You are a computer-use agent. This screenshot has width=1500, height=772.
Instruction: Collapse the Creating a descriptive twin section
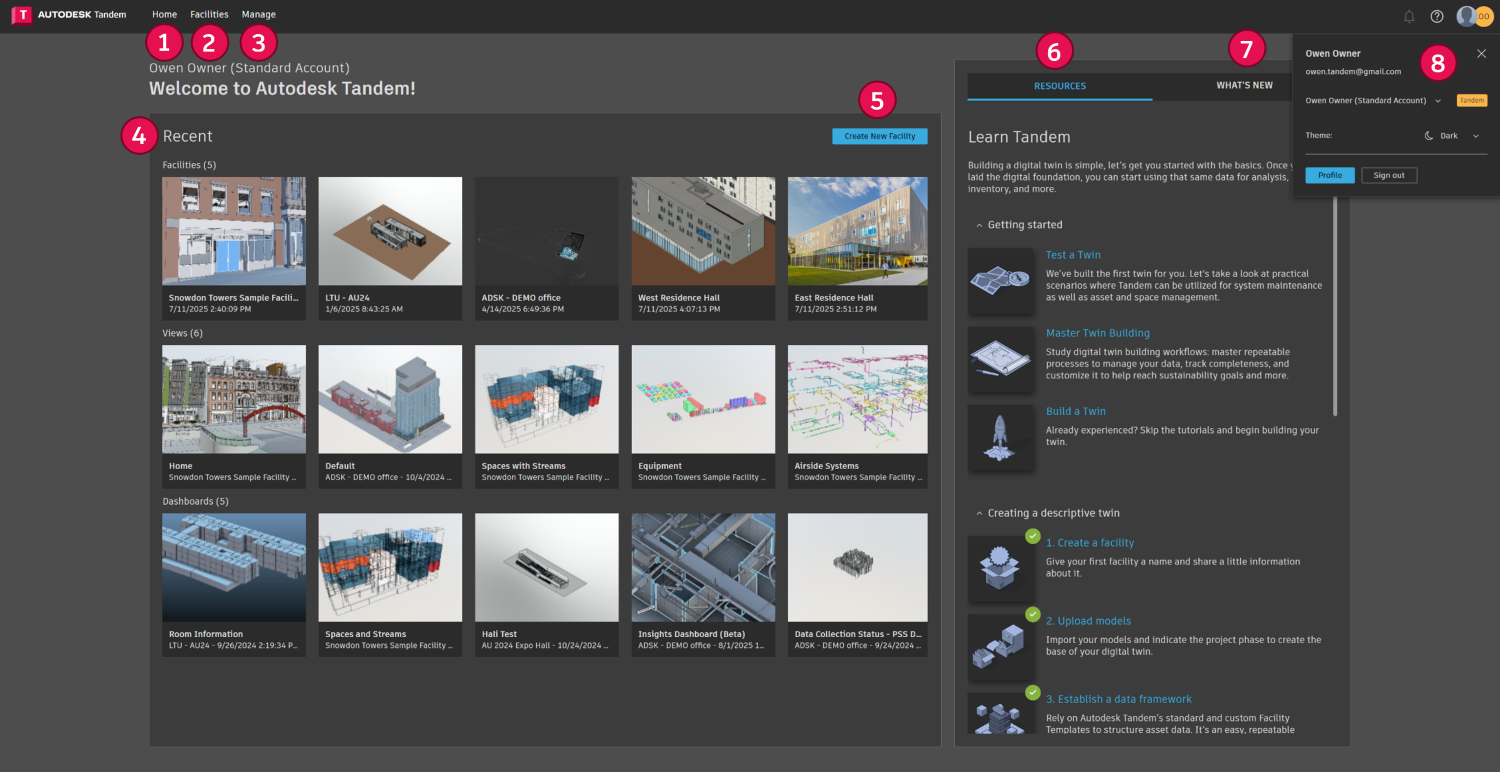click(979, 513)
